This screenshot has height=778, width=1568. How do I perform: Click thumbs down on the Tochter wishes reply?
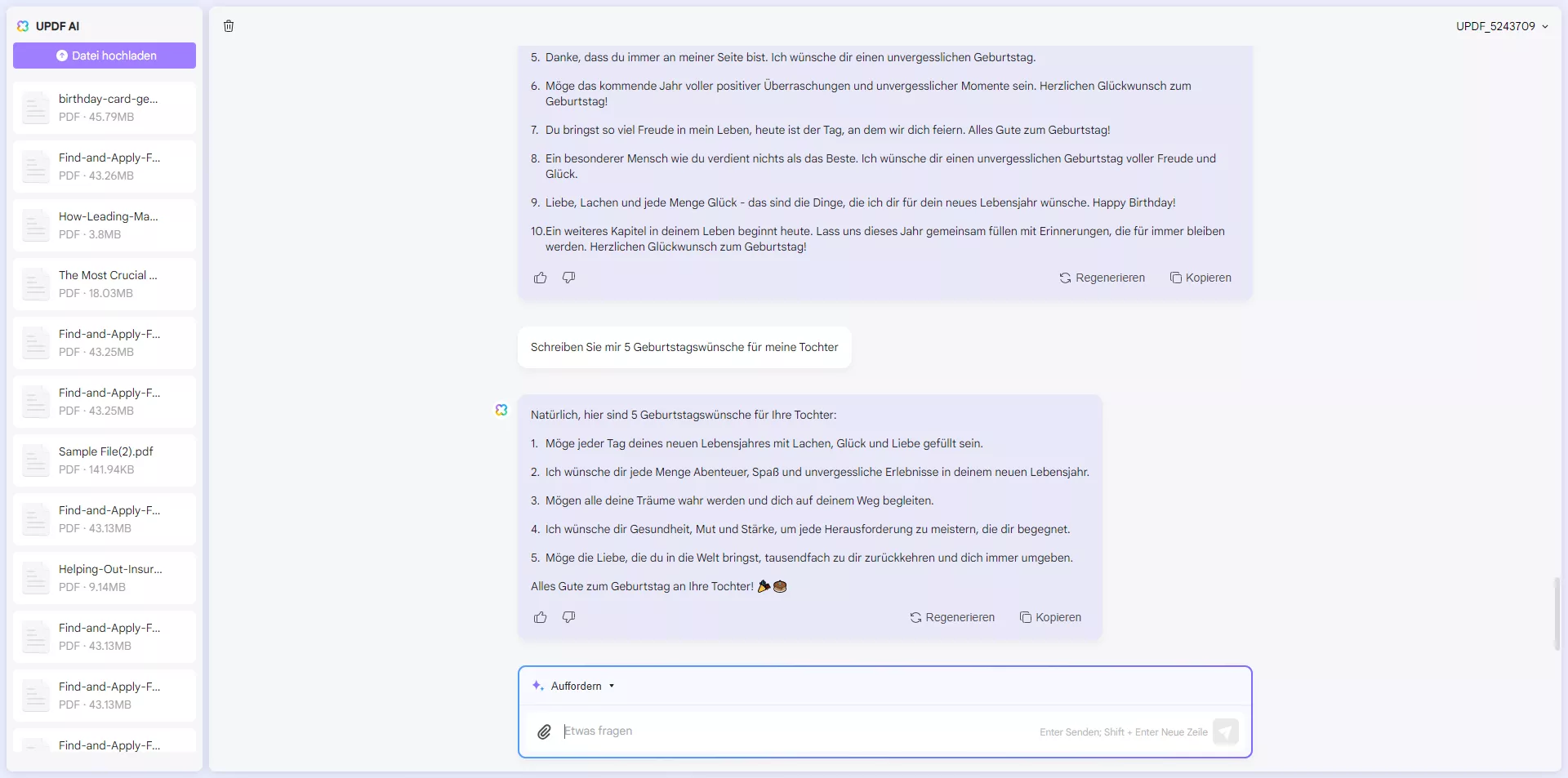click(569, 617)
